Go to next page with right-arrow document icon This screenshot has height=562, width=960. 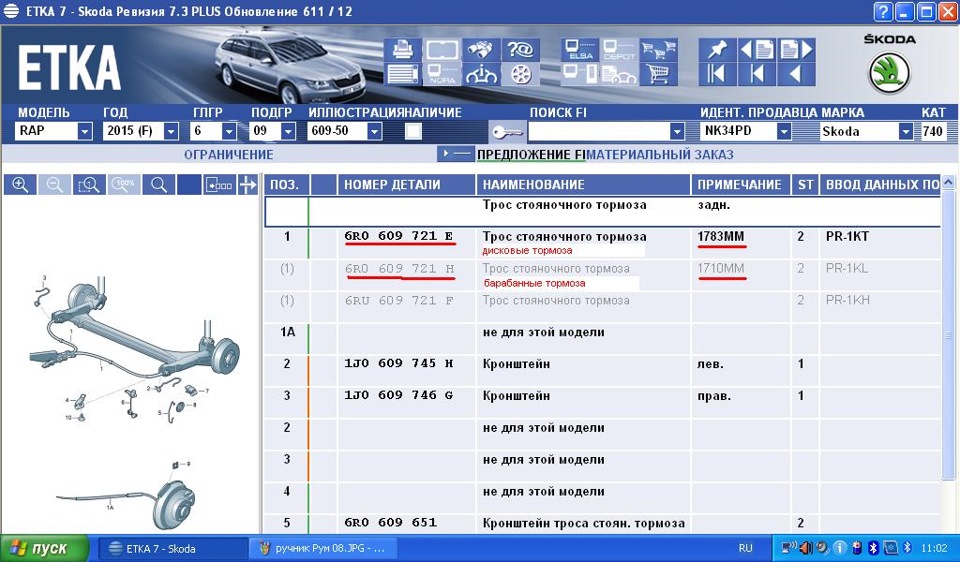click(x=796, y=49)
